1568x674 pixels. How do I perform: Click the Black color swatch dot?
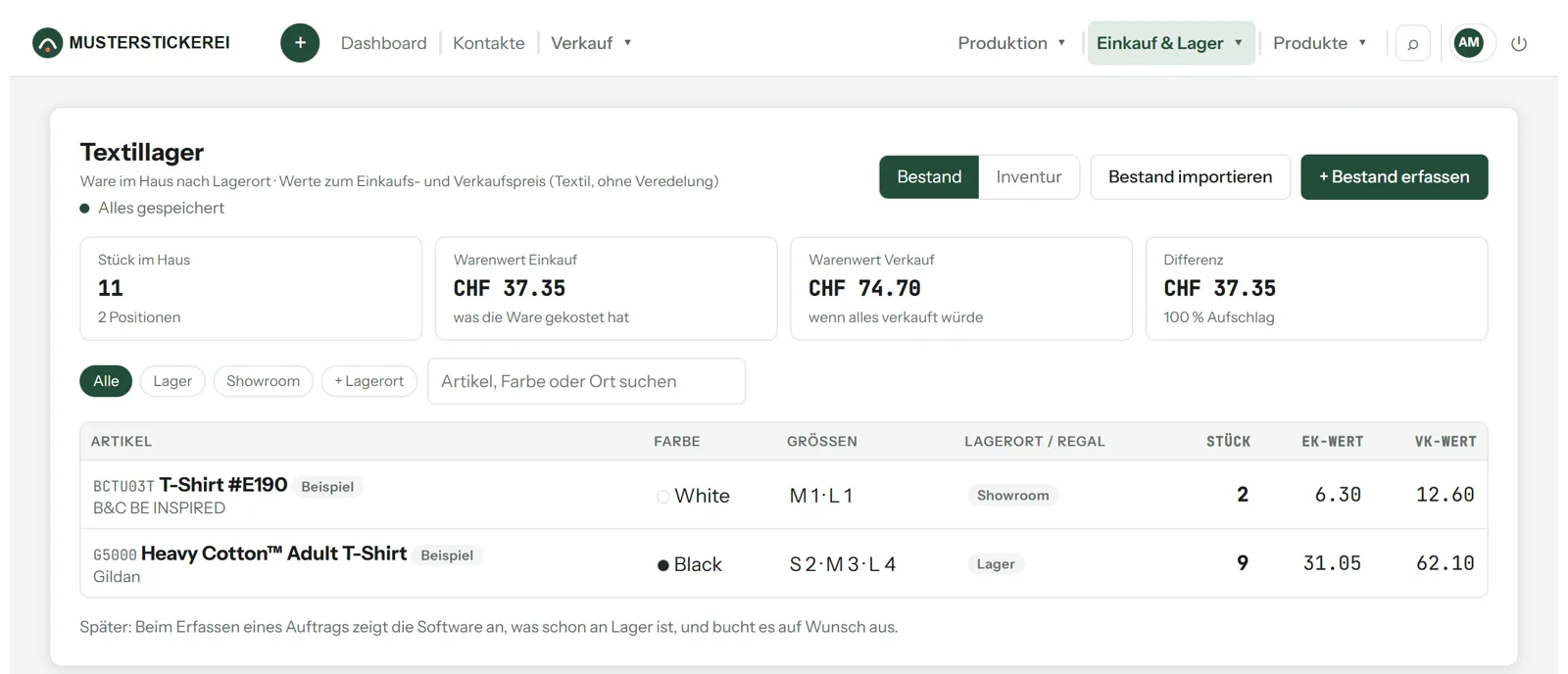click(x=663, y=565)
